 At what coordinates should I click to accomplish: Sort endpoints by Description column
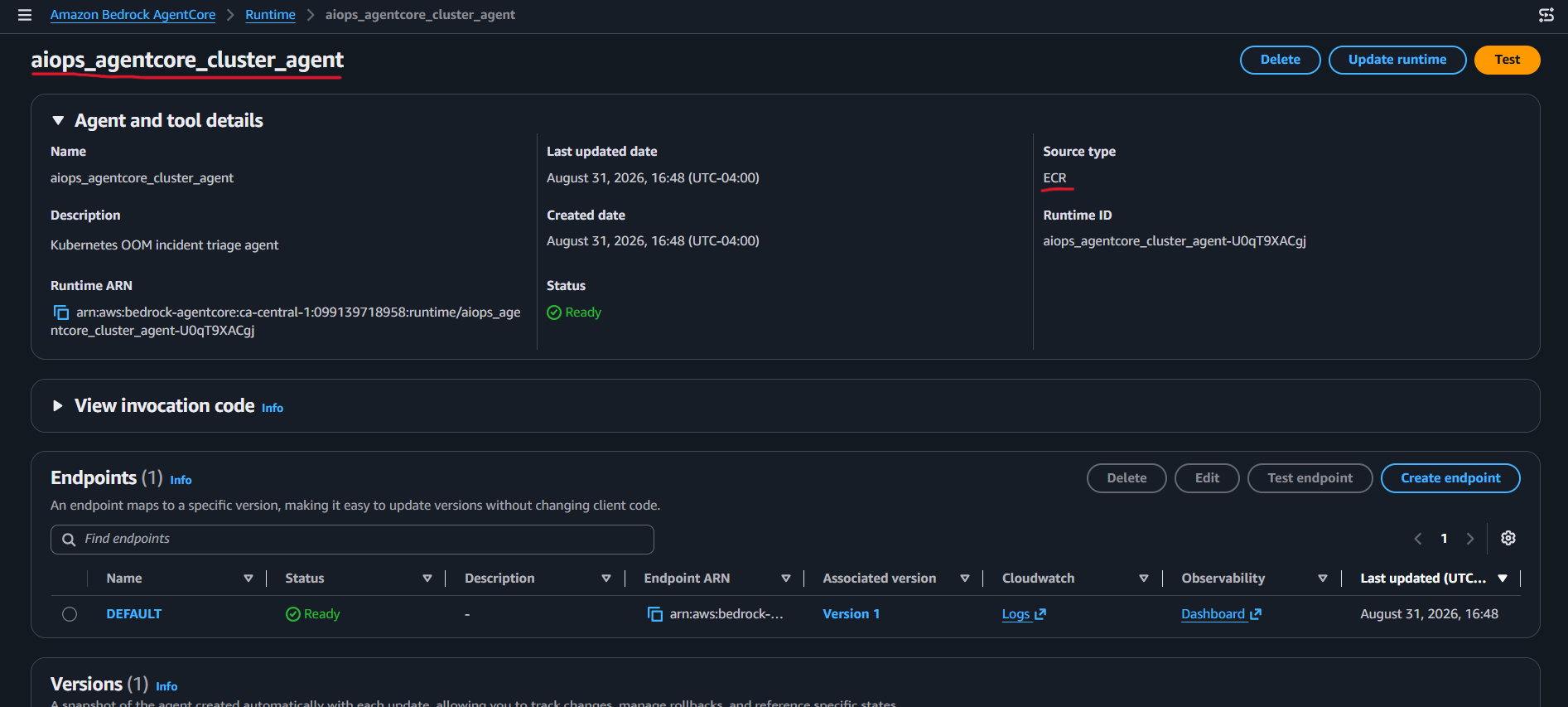606,579
